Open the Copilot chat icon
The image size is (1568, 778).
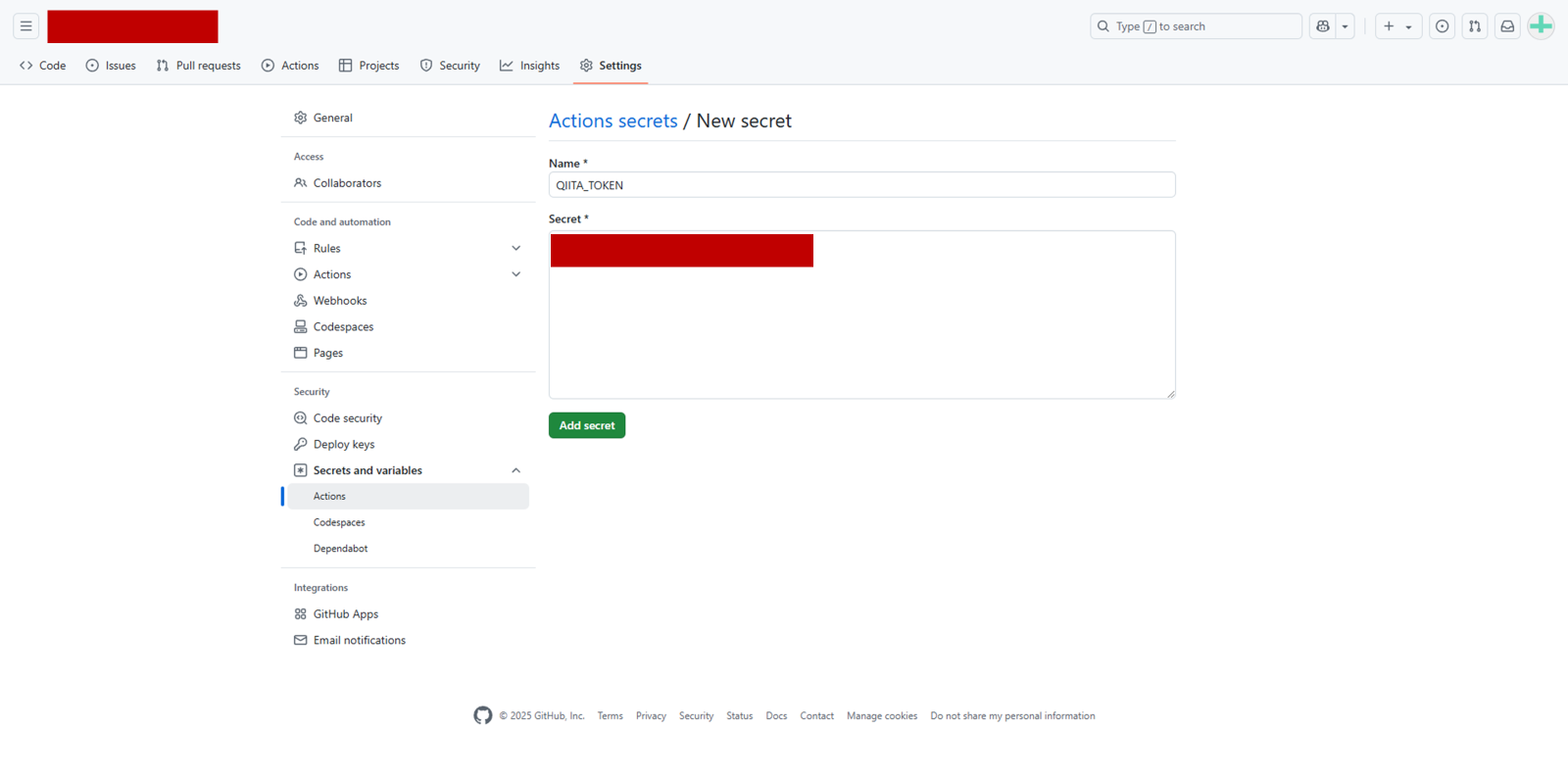click(x=1323, y=26)
